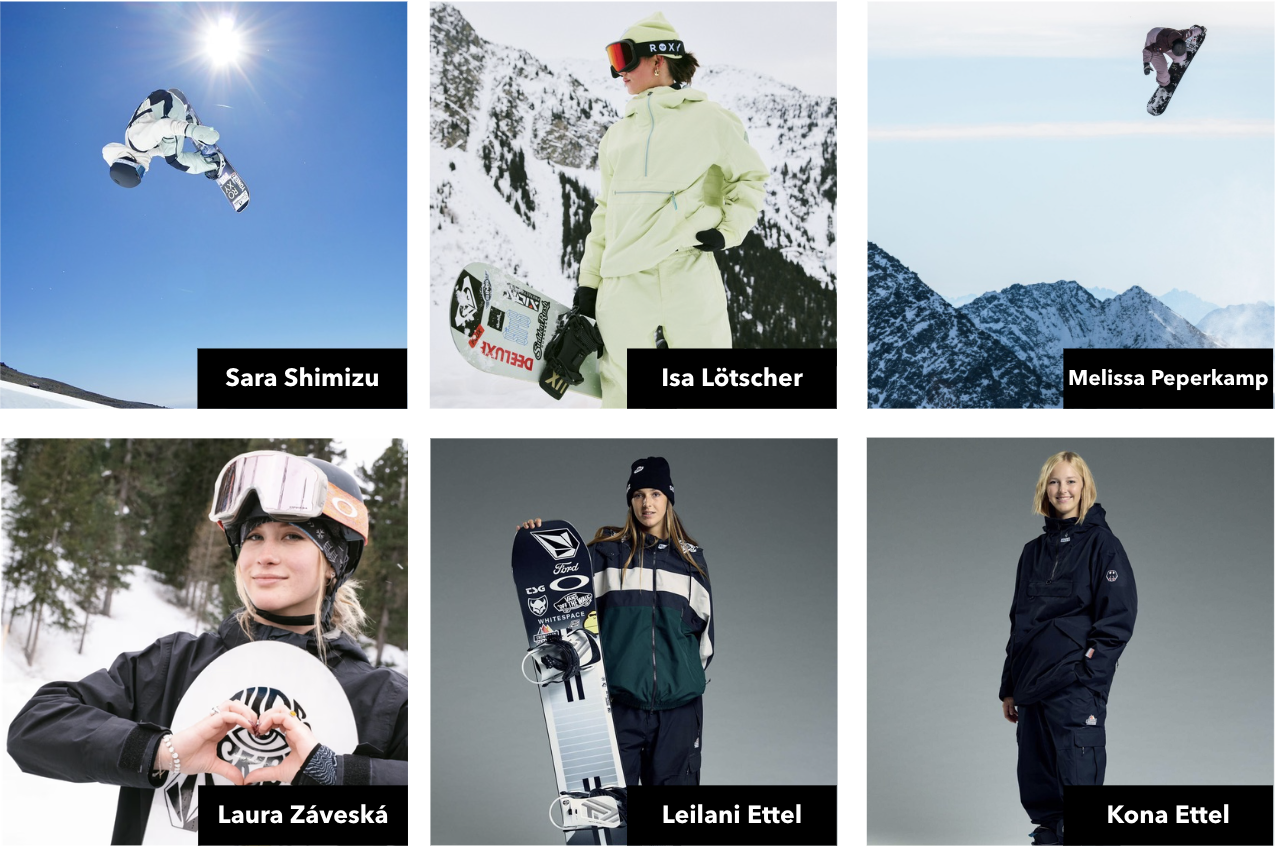This screenshot has width=1276, height=848.
Task: Click the Melissa Peperkamp name label
Action: click(1168, 378)
